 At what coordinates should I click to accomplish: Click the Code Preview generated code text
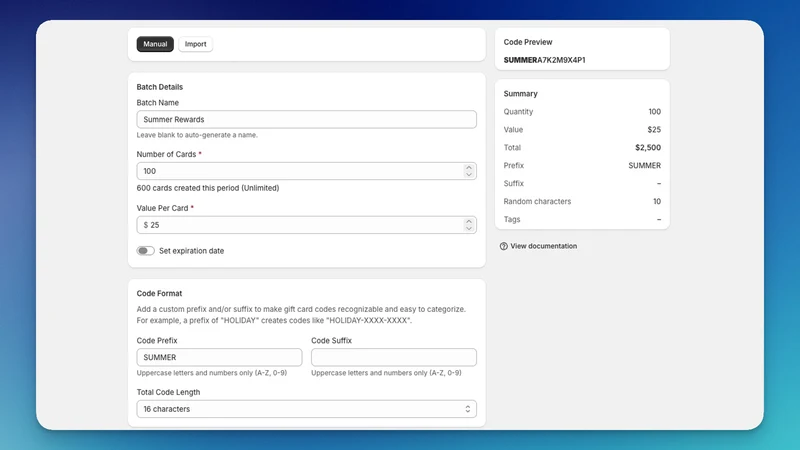[544, 60]
